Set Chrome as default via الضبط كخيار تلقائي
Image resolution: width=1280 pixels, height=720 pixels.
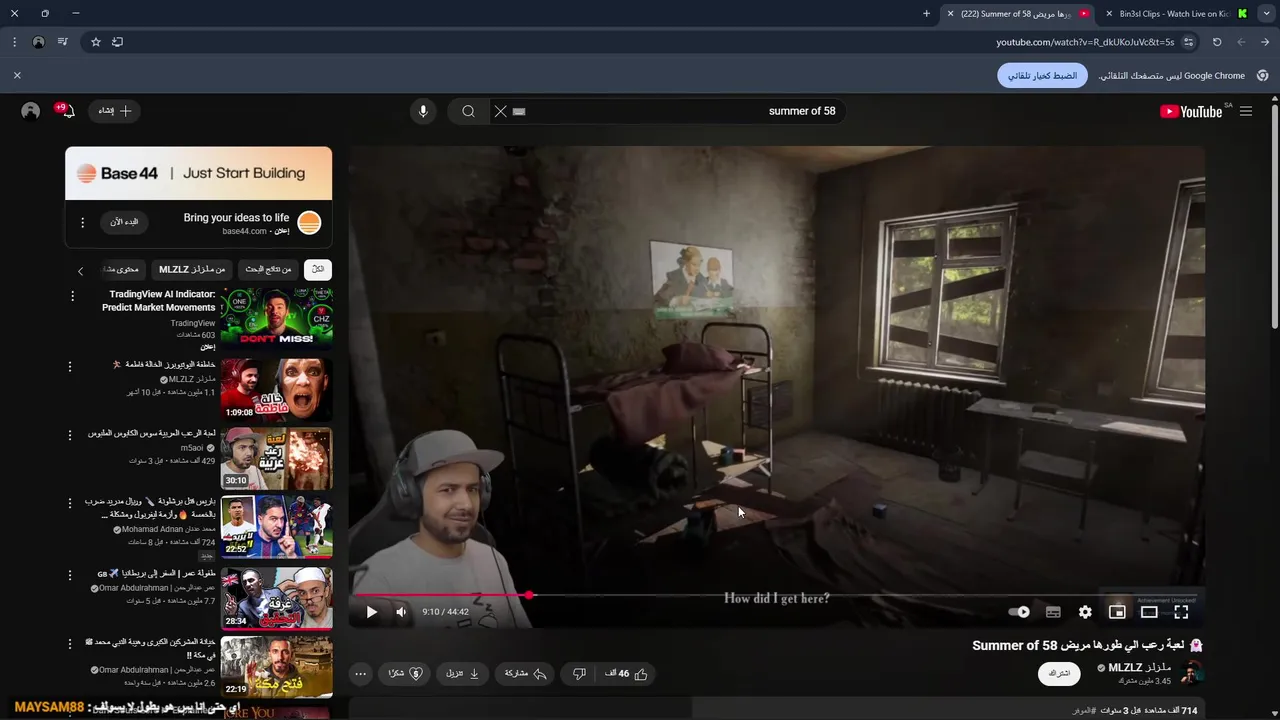1042,75
